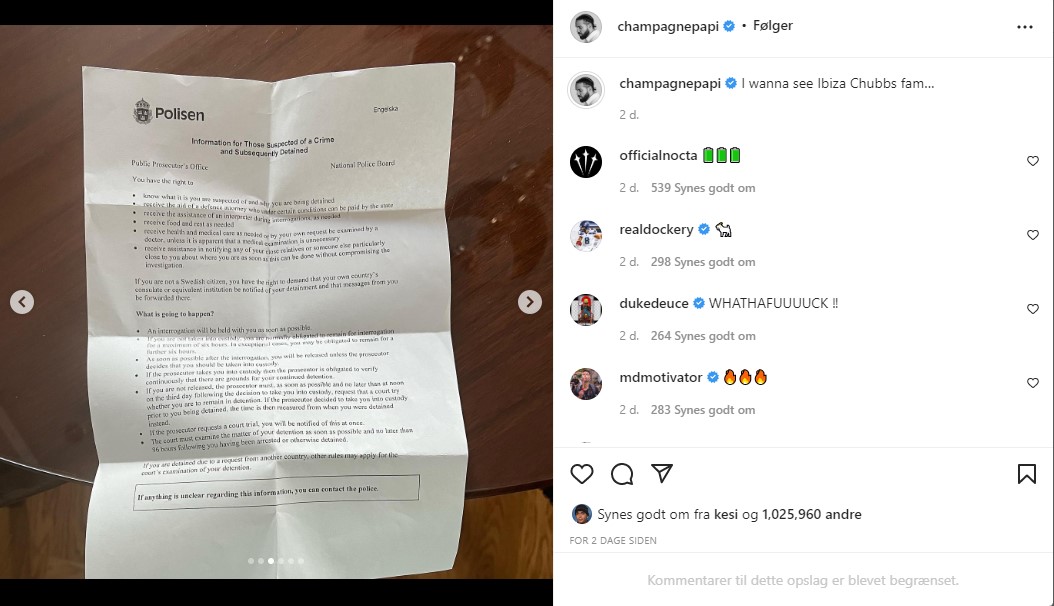Open the comment speech bubble icon
This screenshot has height=606, width=1054.
[x=622, y=474]
